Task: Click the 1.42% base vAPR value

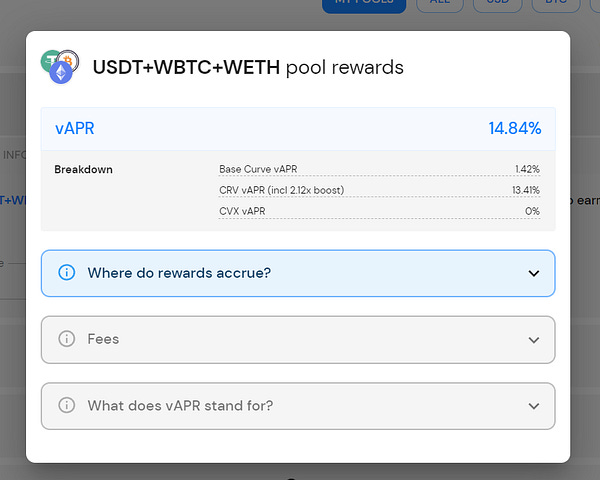Action: (x=527, y=169)
